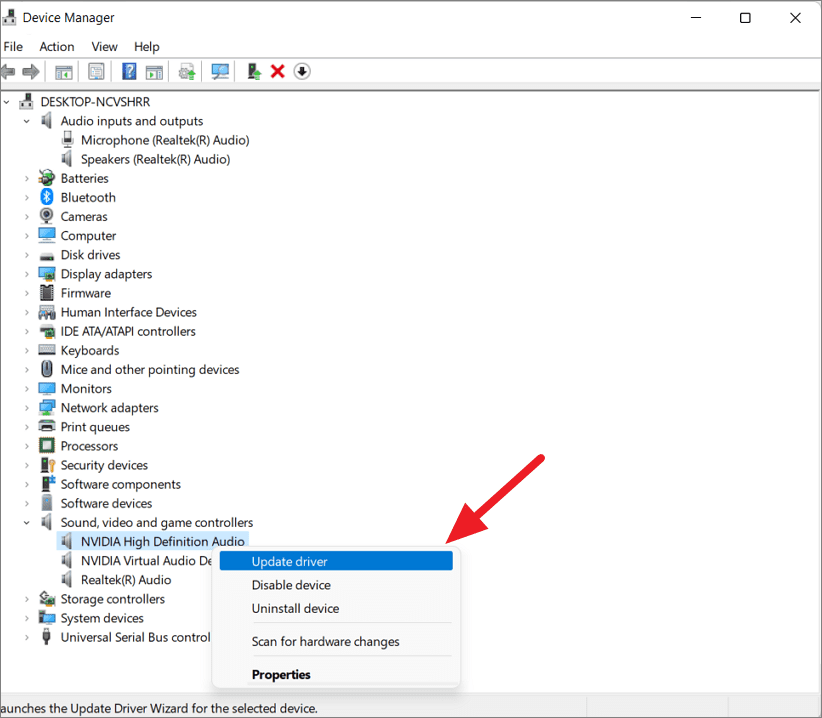Expand the Batteries node
Image resolution: width=822 pixels, height=718 pixels.
[26, 178]
